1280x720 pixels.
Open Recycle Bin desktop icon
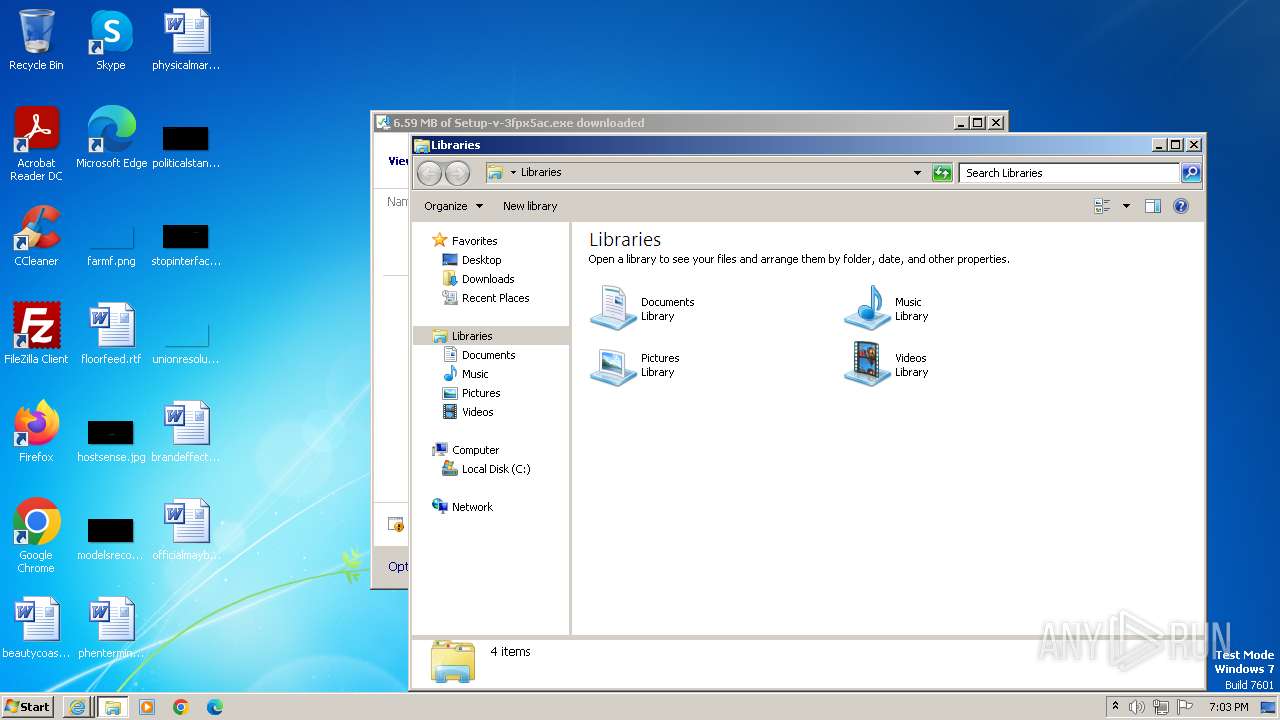pyautogui.click(x=36, y=40)
